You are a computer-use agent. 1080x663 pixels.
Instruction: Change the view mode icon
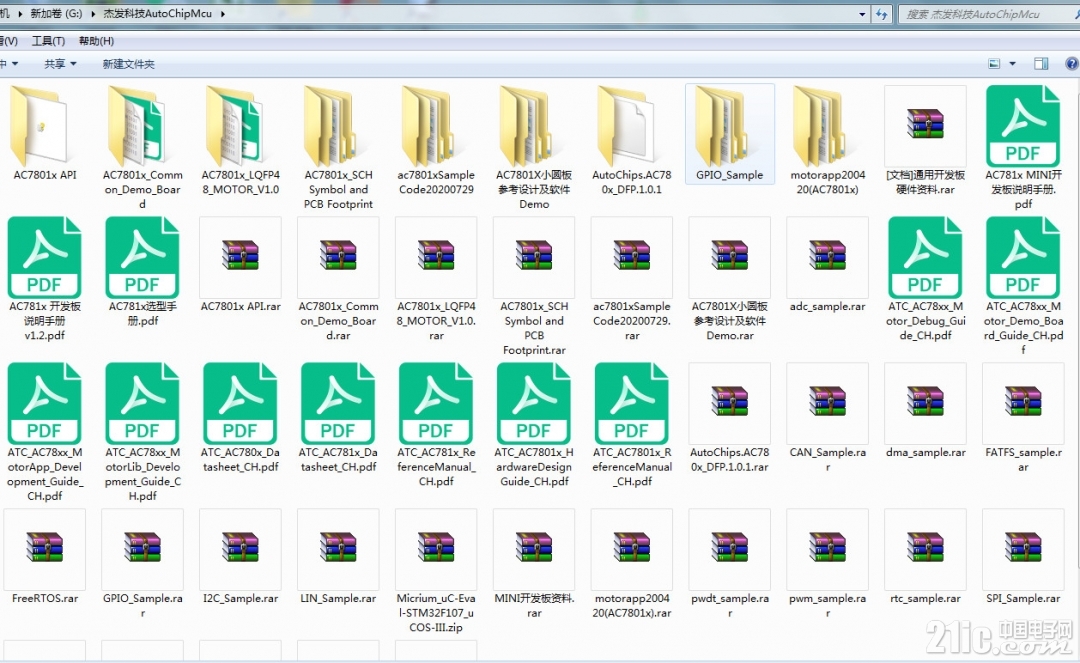[x=994, y=64]
